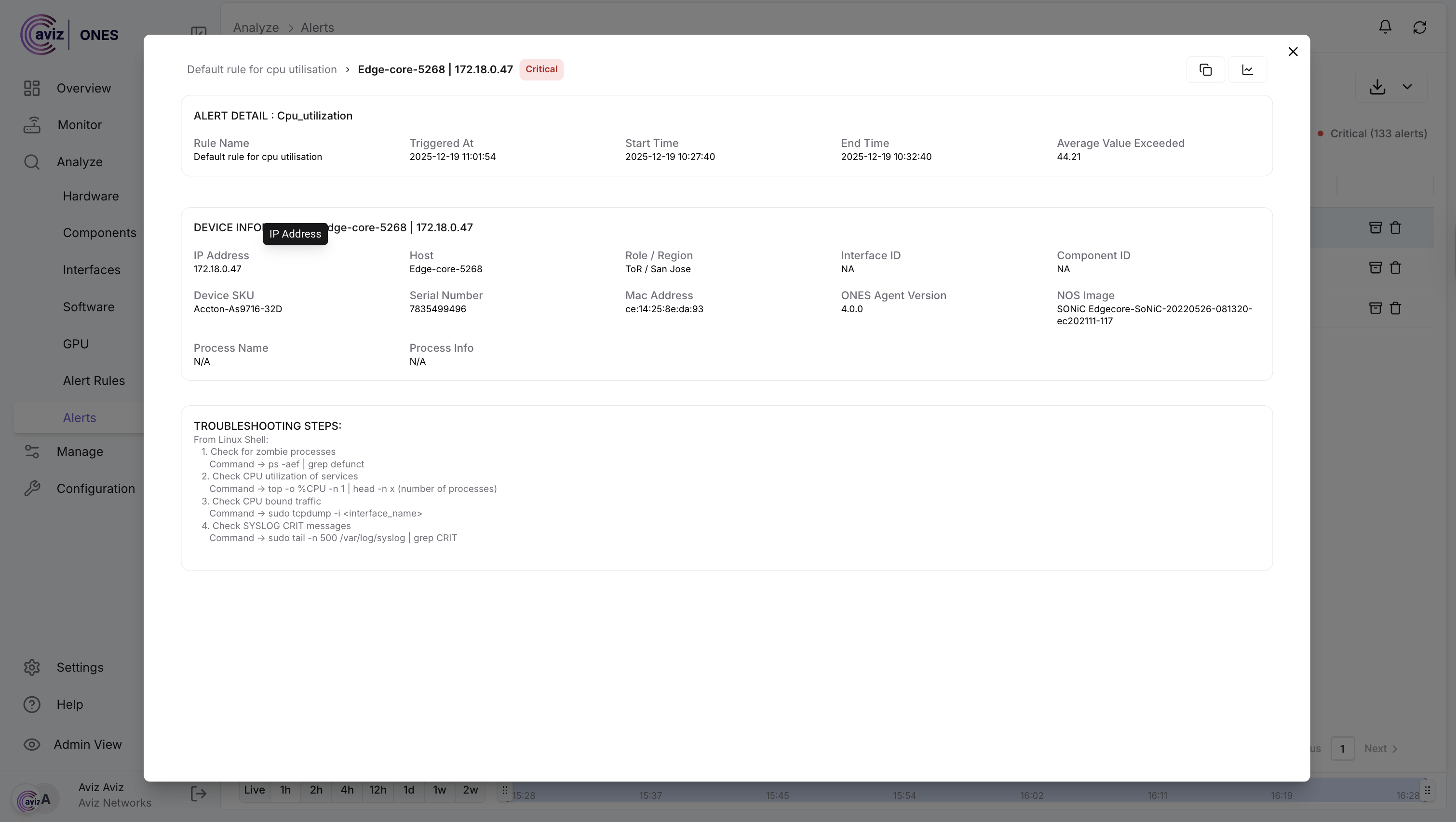Click Default rule for cpu utilisation breadcrumb
Image resolution: width=1456 pixels, height=822 pixels.
(262, 69)
